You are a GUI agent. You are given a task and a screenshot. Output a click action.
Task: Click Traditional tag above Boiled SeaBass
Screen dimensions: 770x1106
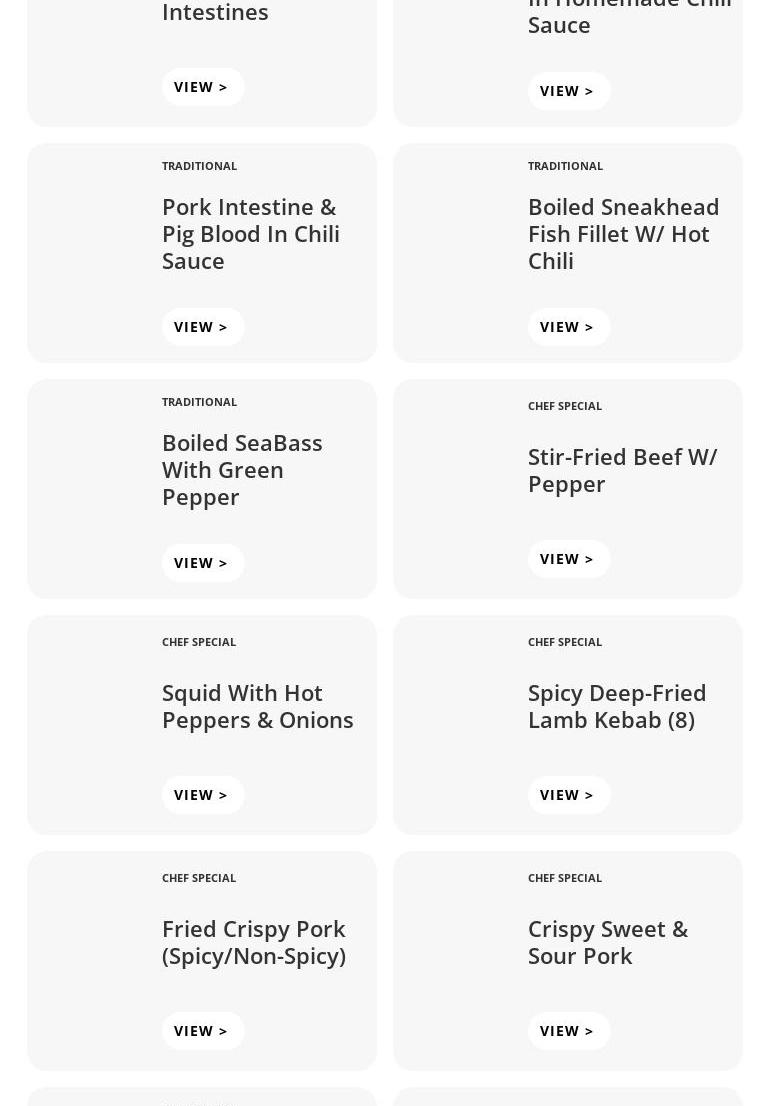coord(199,402)
